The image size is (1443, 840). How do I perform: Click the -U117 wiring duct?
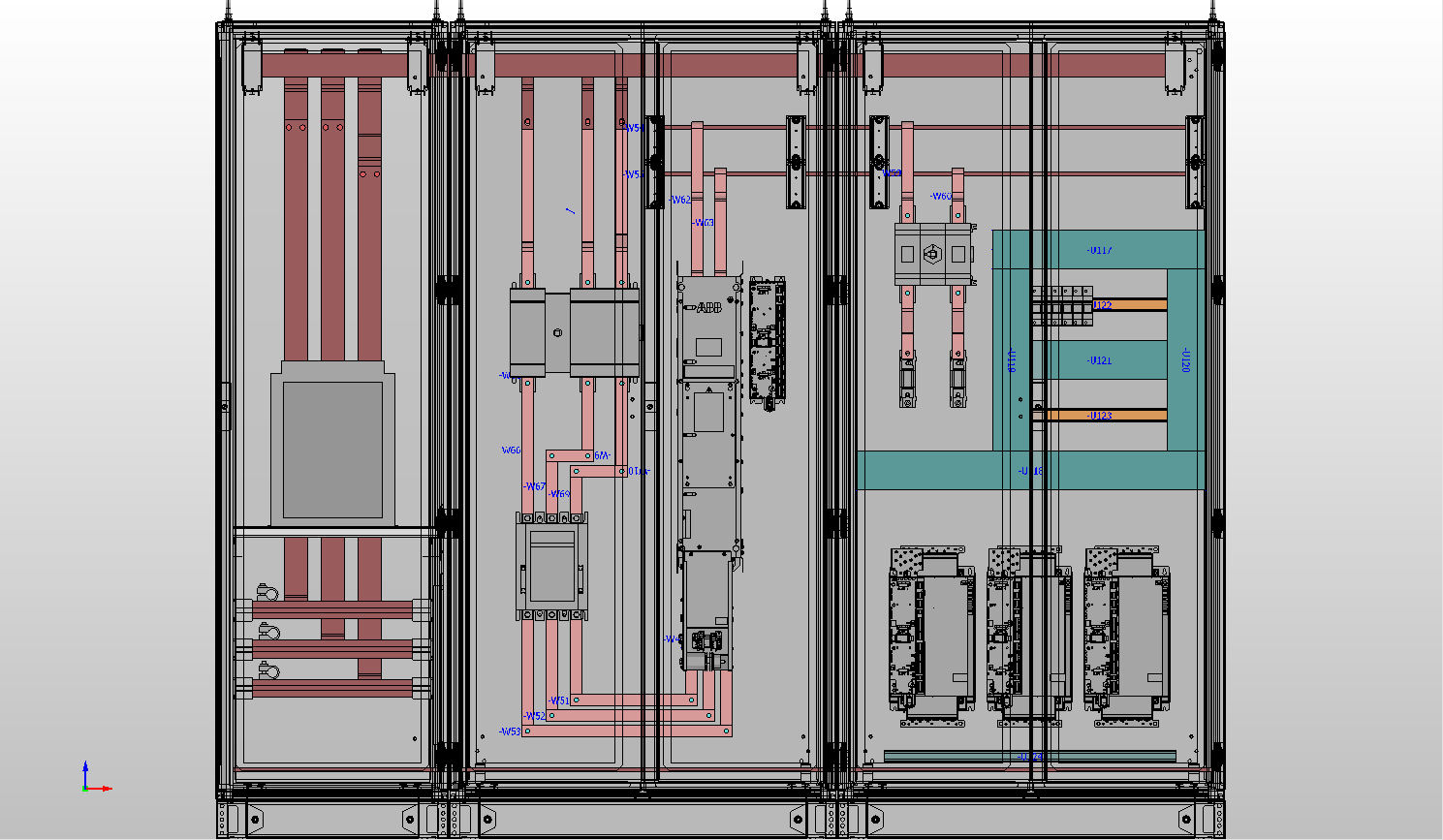click(x=1099, y=250)
